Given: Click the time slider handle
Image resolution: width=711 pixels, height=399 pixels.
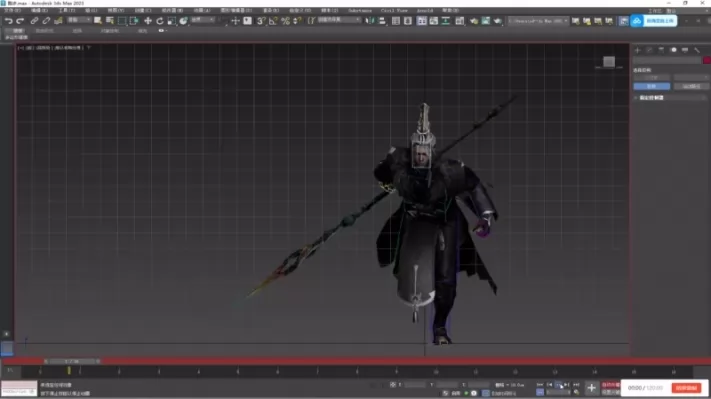Looking at the screenshot, I should click(x=72, y=361).
